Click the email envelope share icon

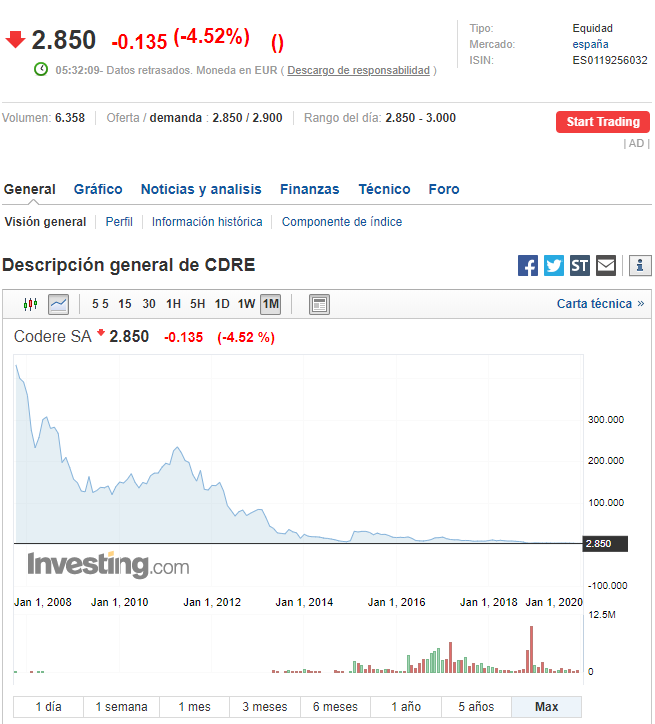(x=606, y=265)
